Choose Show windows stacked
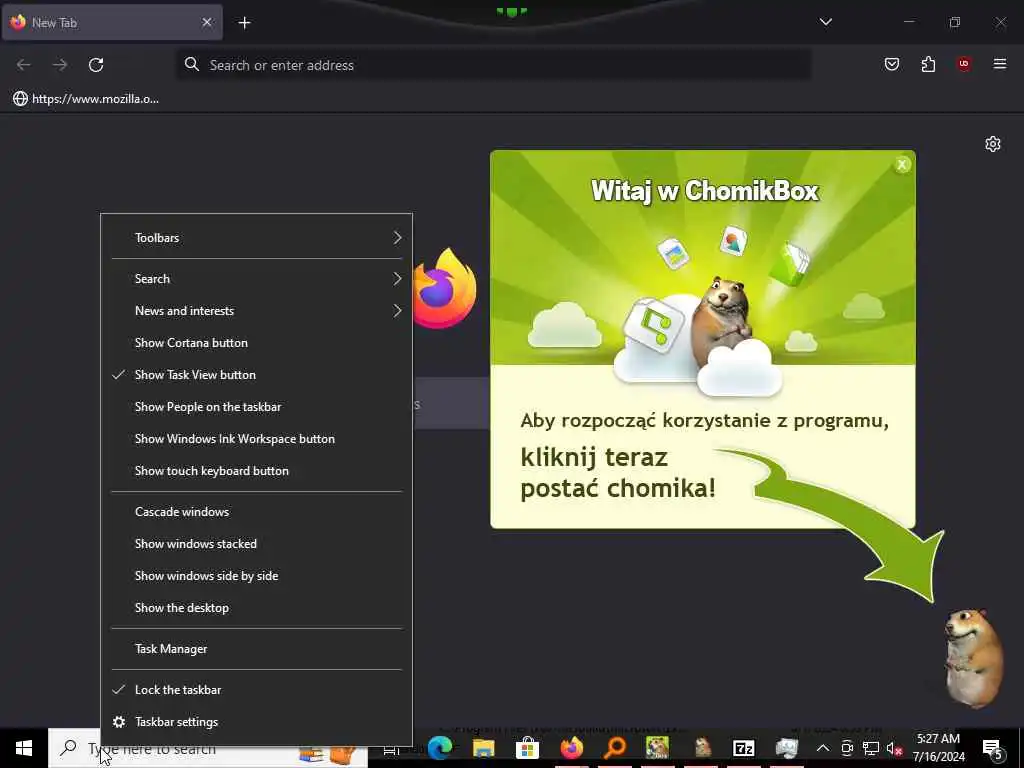Viewport: 1024px width, 768px height. coord(257,544)
